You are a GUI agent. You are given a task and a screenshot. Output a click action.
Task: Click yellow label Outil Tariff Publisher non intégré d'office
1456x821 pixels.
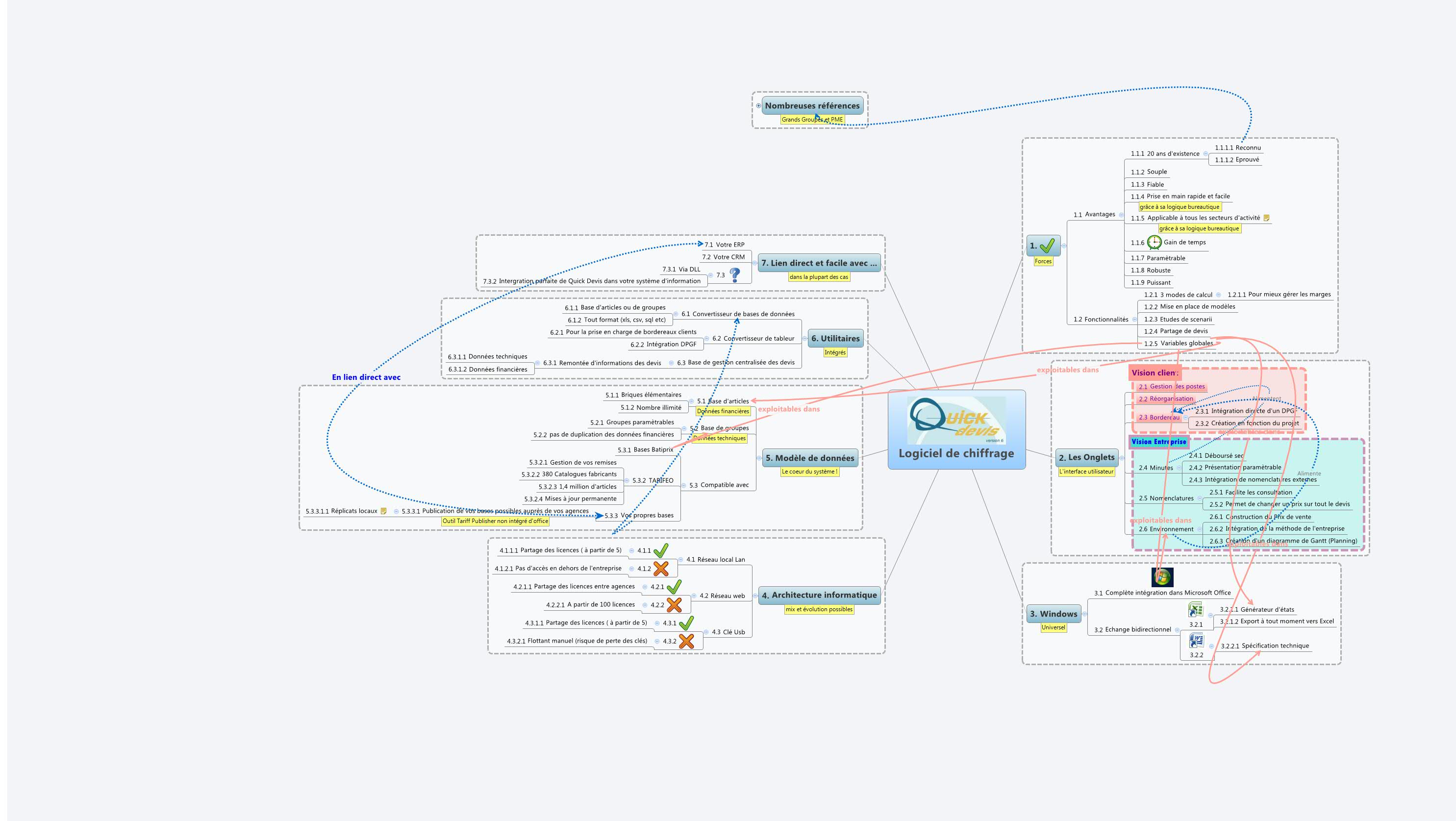click(x=495, y=521)
